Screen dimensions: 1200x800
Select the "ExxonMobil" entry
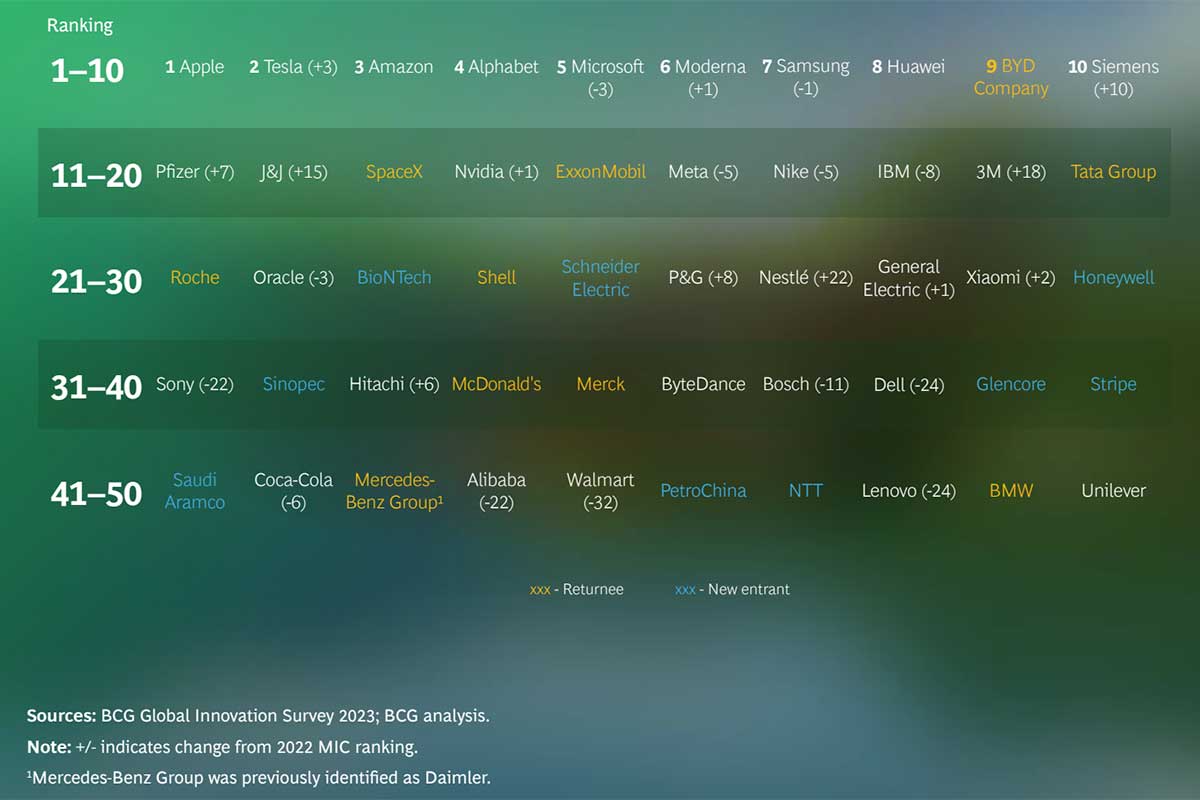pyautogui.click(x=601, y=172)
